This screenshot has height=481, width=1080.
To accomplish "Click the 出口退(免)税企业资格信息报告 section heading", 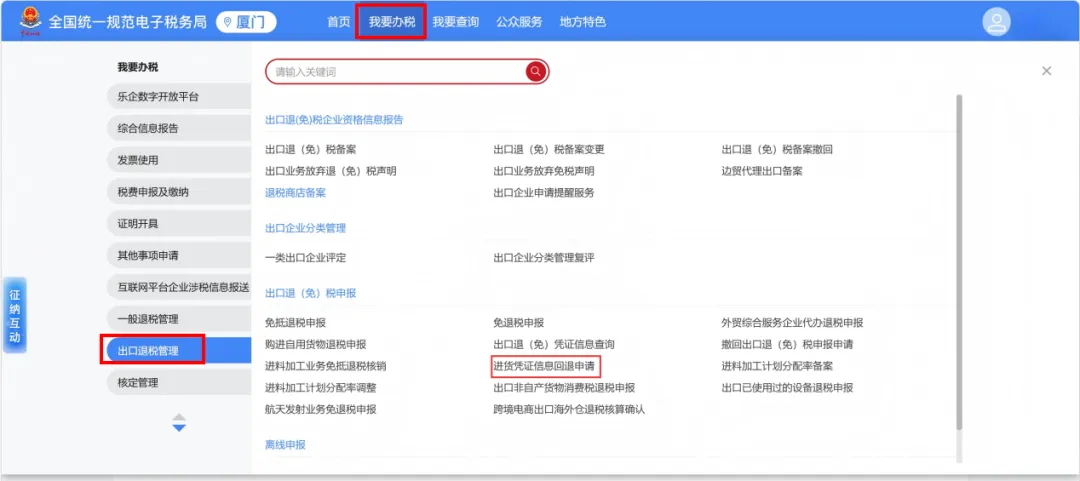I will 334,119.
